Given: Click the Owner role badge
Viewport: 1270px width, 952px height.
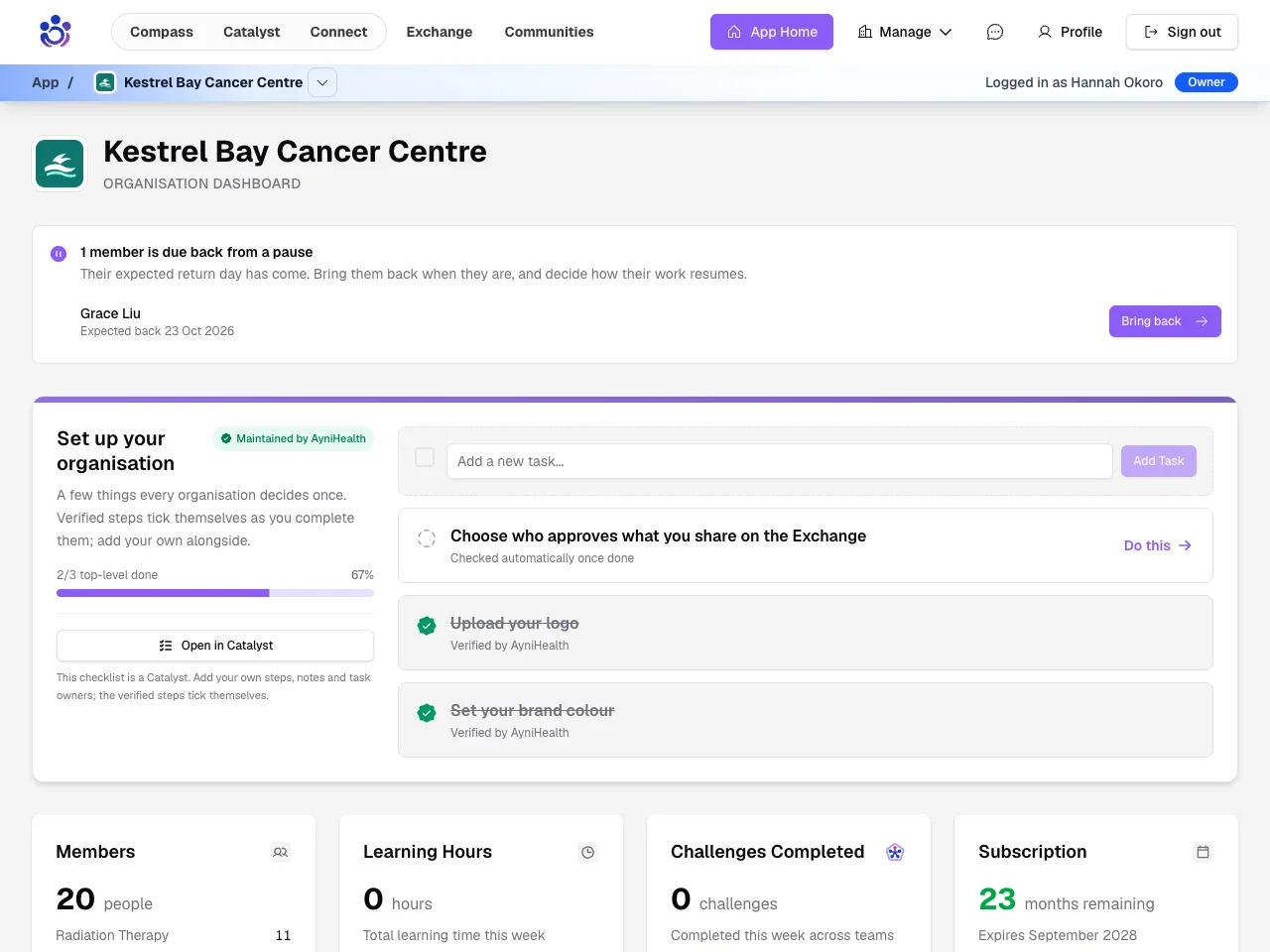Looking at the screenshot, I should pos(1206,82).
